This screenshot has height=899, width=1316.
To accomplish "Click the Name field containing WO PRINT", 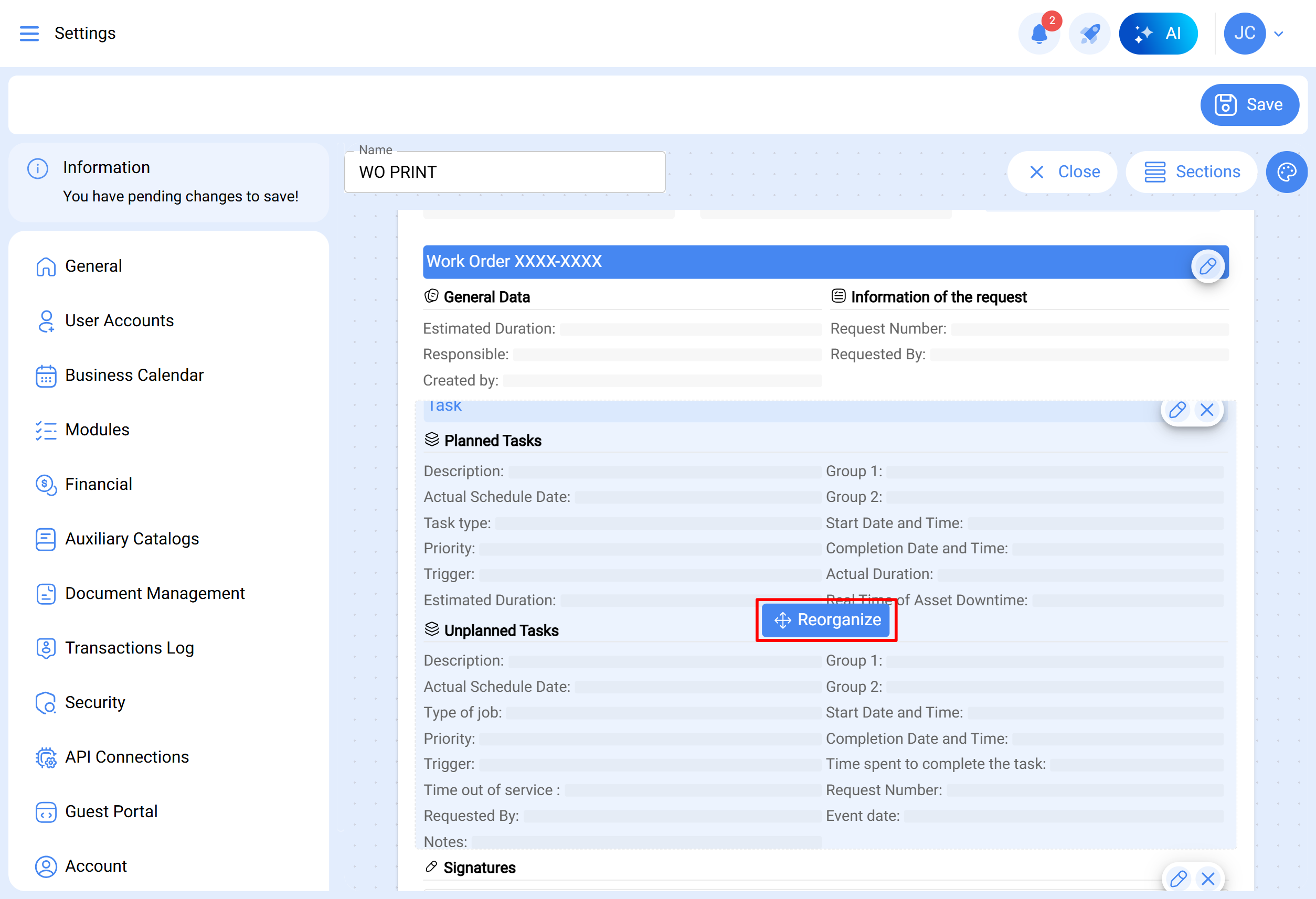I will 505,172.
